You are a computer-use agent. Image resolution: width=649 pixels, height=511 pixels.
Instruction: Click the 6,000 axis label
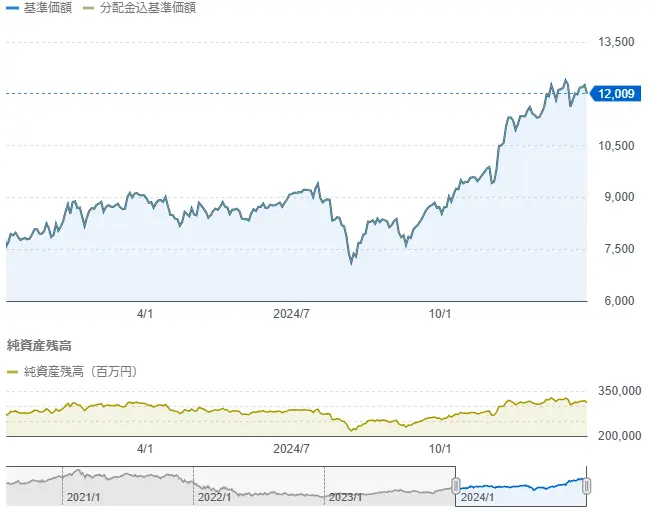click(x=619, y=301)
